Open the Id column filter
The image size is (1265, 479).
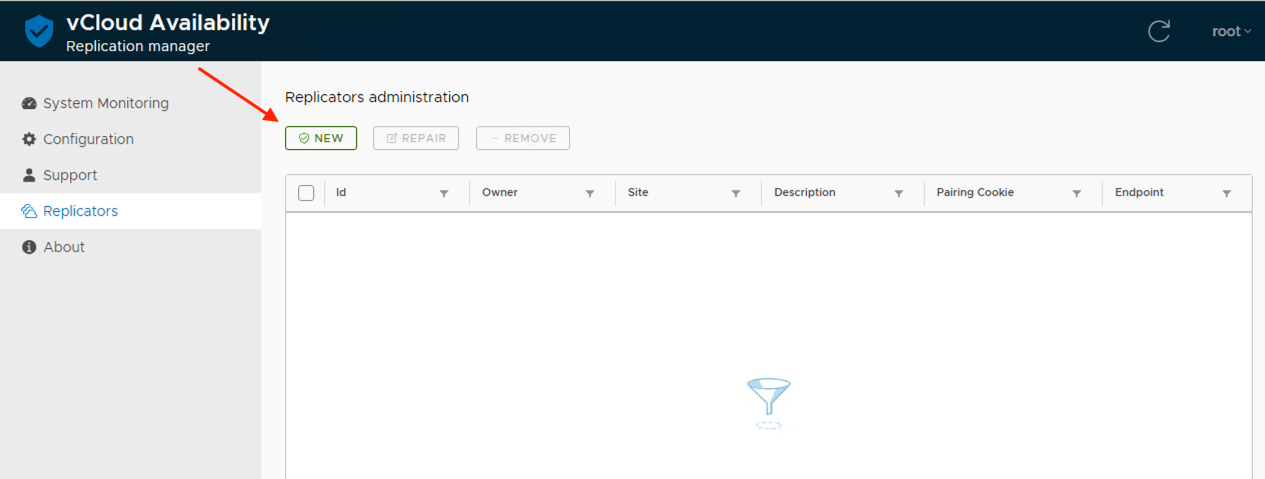click(x=444, y=194)
